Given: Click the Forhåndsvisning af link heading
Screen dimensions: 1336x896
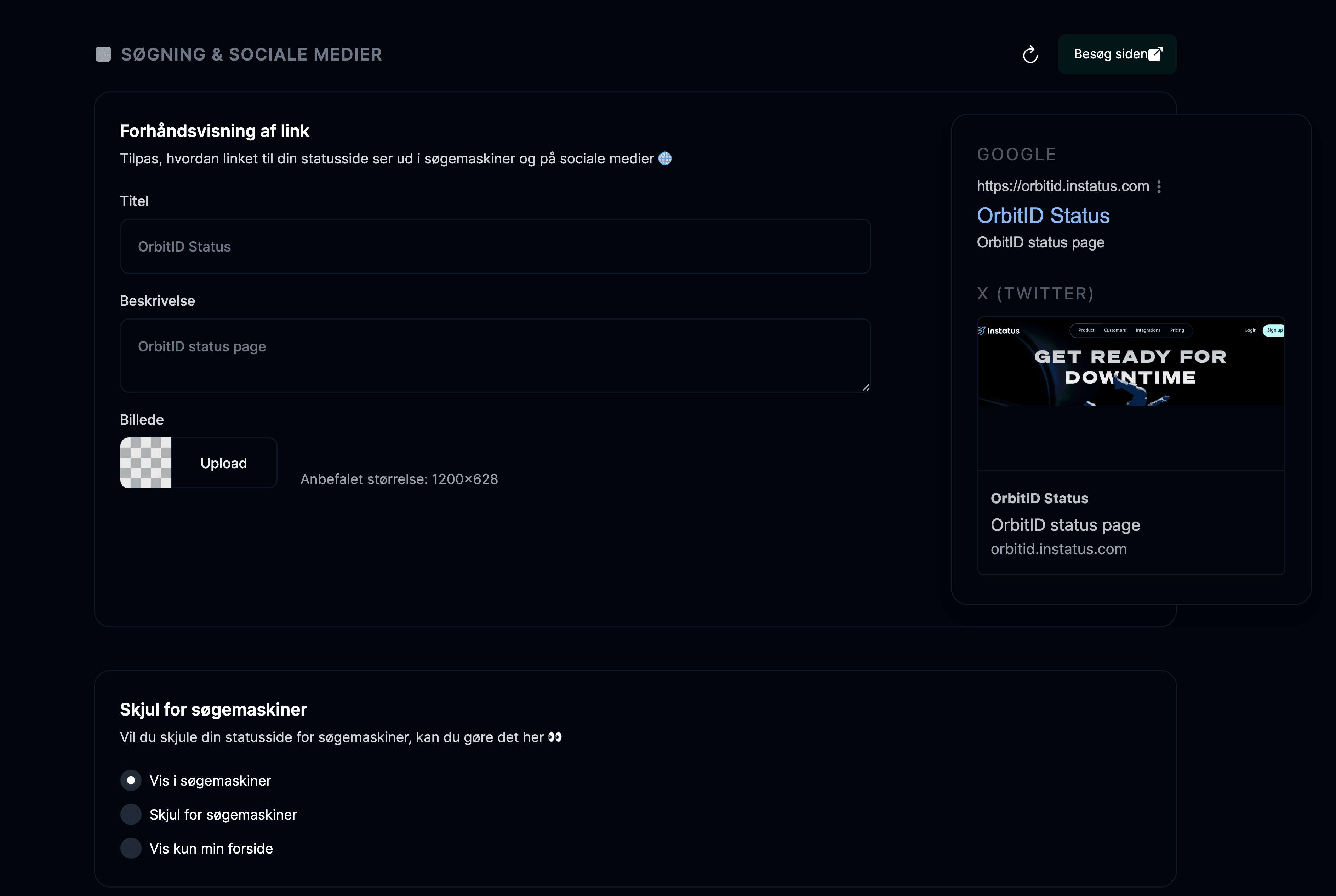Looking at the screenshot, I should click(215, 131).
